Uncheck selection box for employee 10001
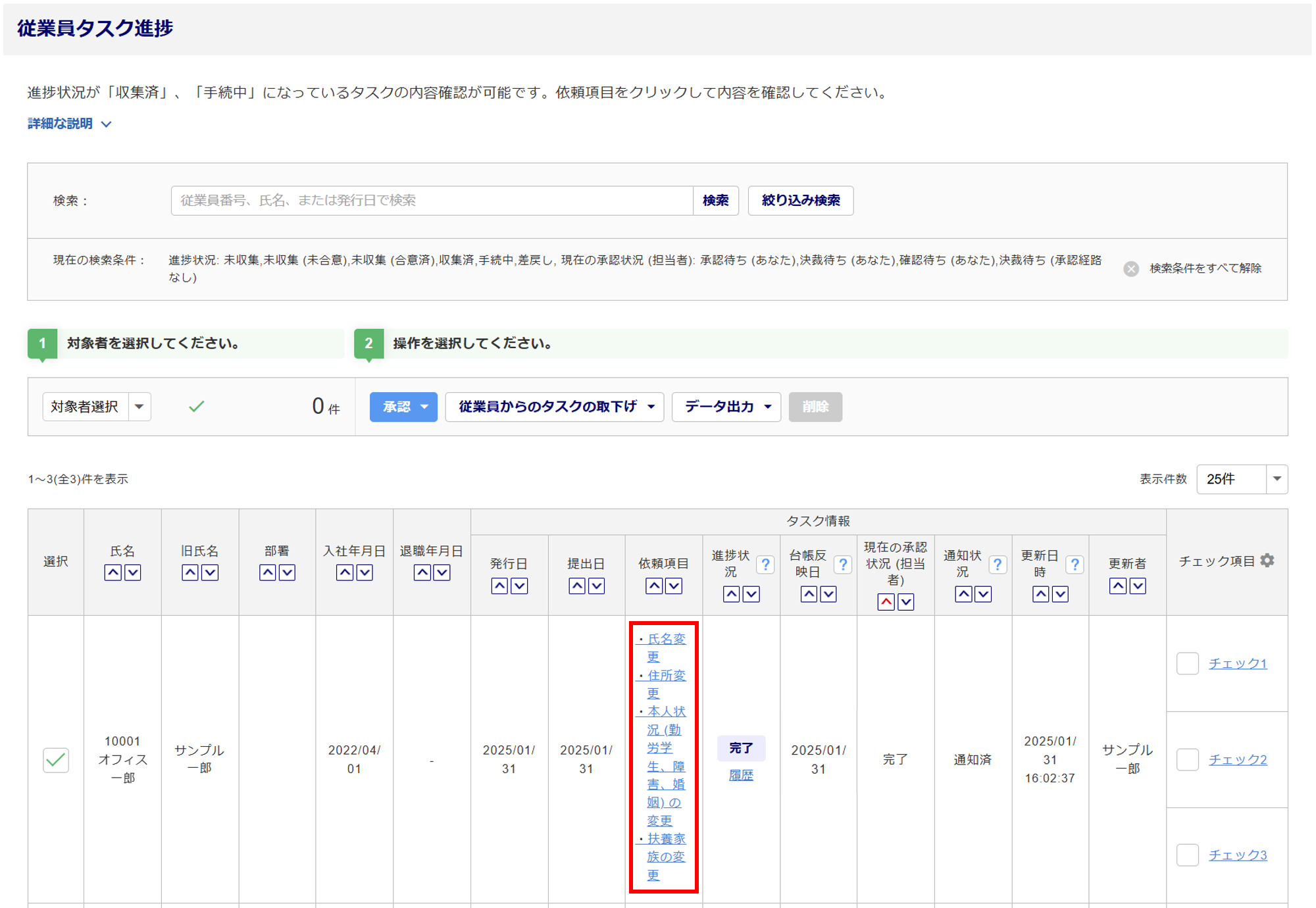 pos(56,760)
